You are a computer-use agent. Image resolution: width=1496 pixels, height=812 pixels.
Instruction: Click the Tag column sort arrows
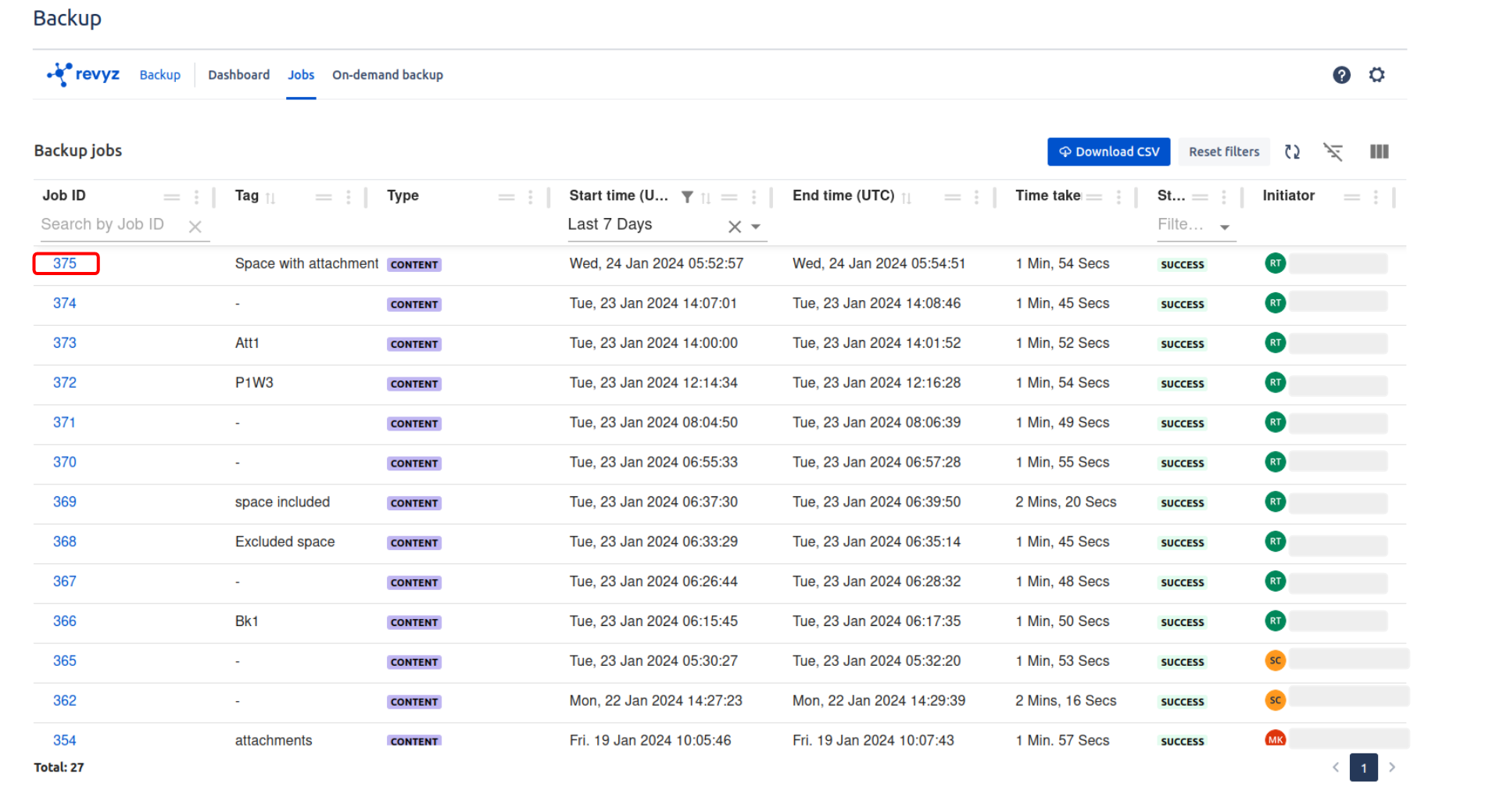click(x=270, y=198)
